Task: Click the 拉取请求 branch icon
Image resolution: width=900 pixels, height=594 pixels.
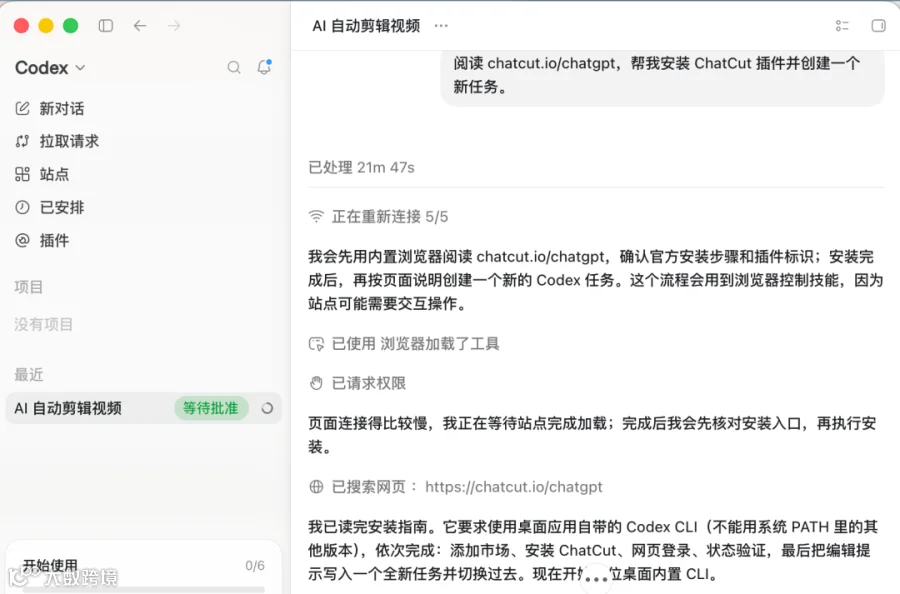Action: pos(22,141)
